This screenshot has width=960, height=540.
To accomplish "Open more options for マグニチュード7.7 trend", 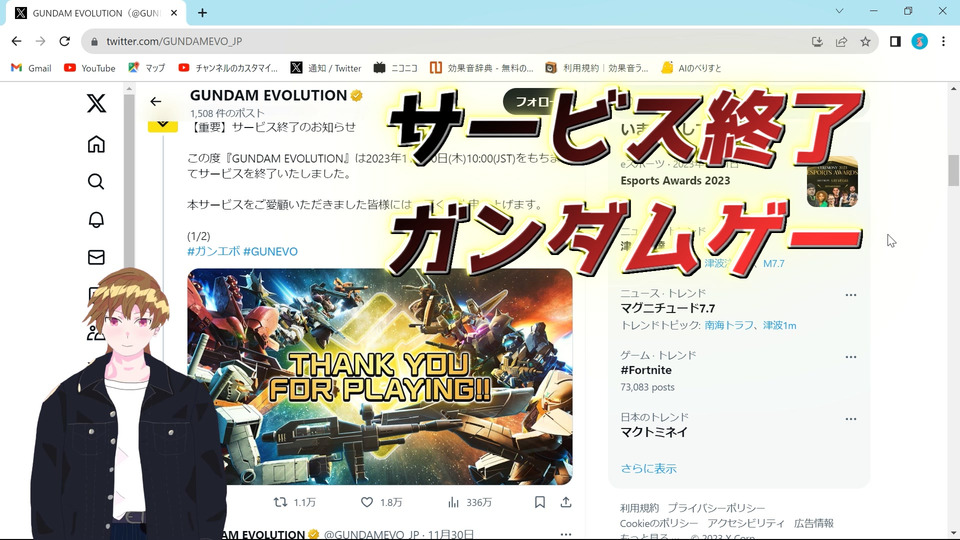I will coord(850,295).
